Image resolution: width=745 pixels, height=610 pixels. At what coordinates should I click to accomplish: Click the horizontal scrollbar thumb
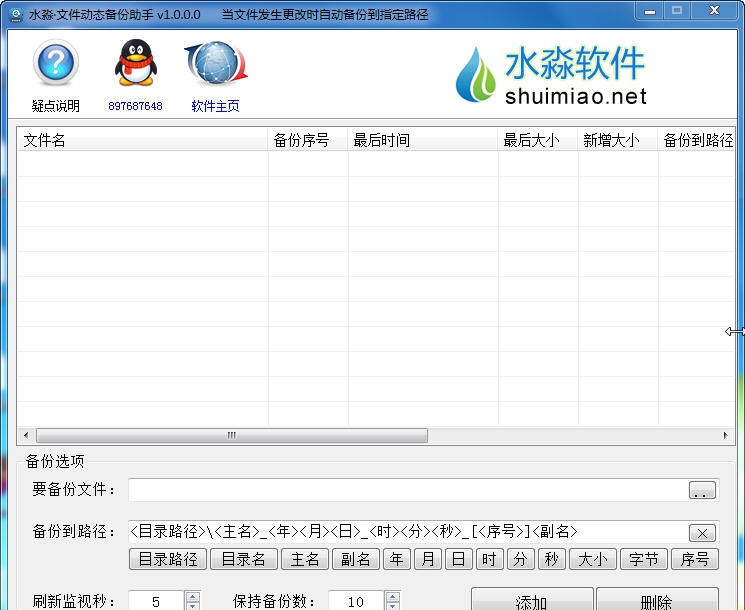point(232,435)
